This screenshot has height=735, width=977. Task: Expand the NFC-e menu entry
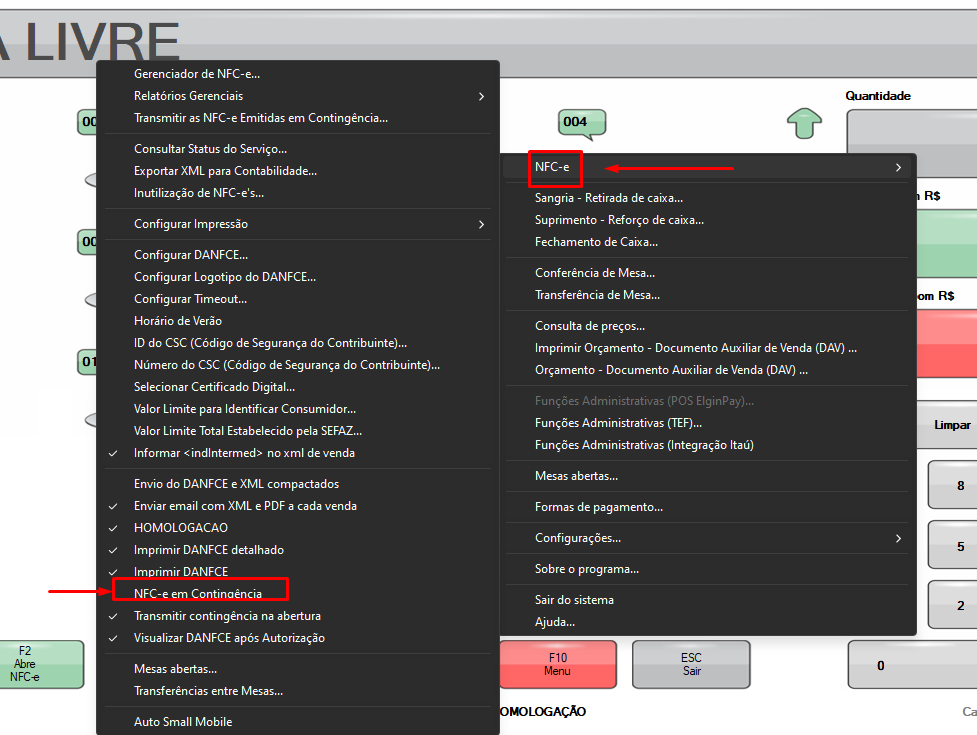(x=707, y=167)
